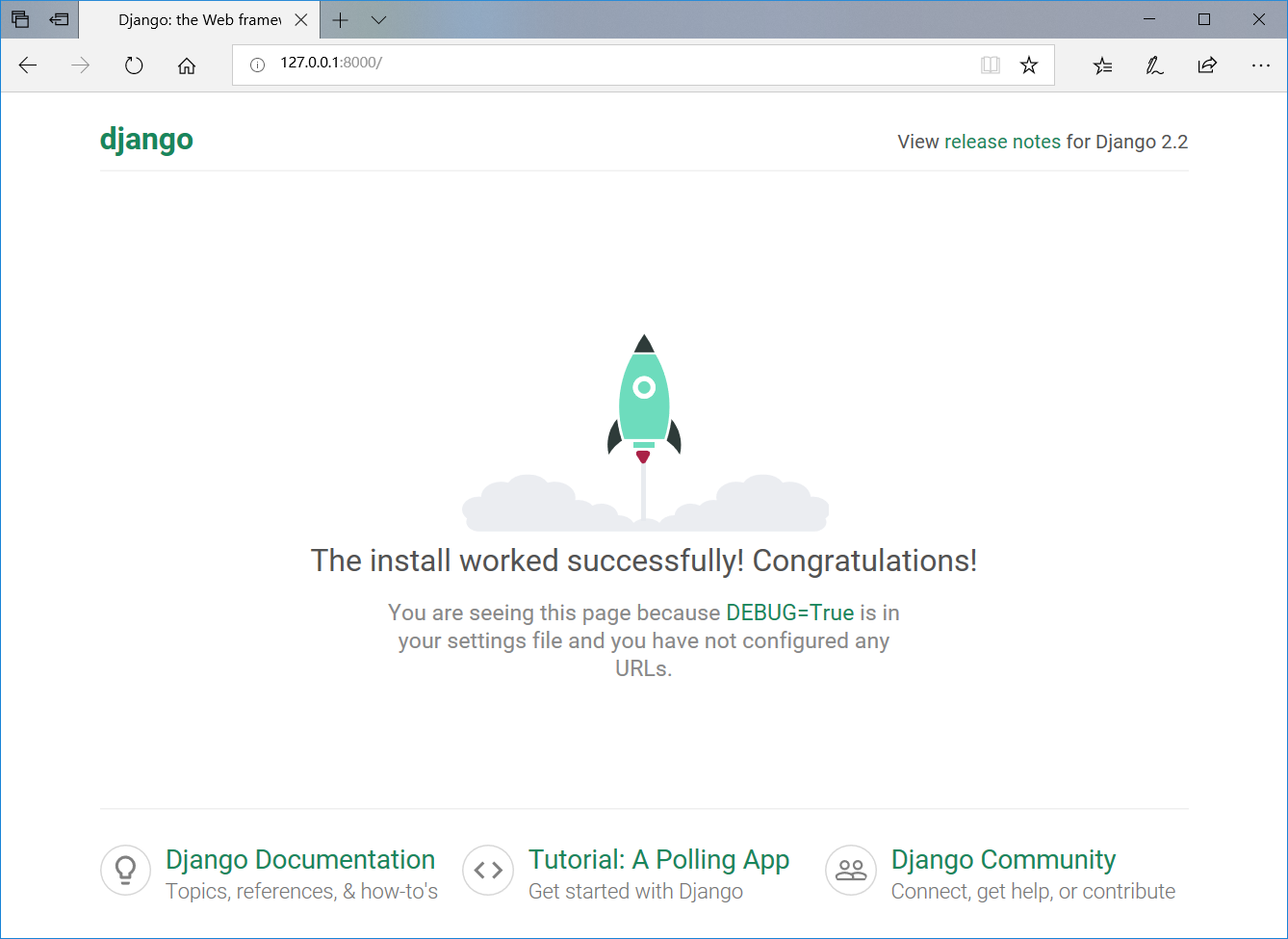
Task: Click the browser Back arrow
Action: (x=28, y=65)
